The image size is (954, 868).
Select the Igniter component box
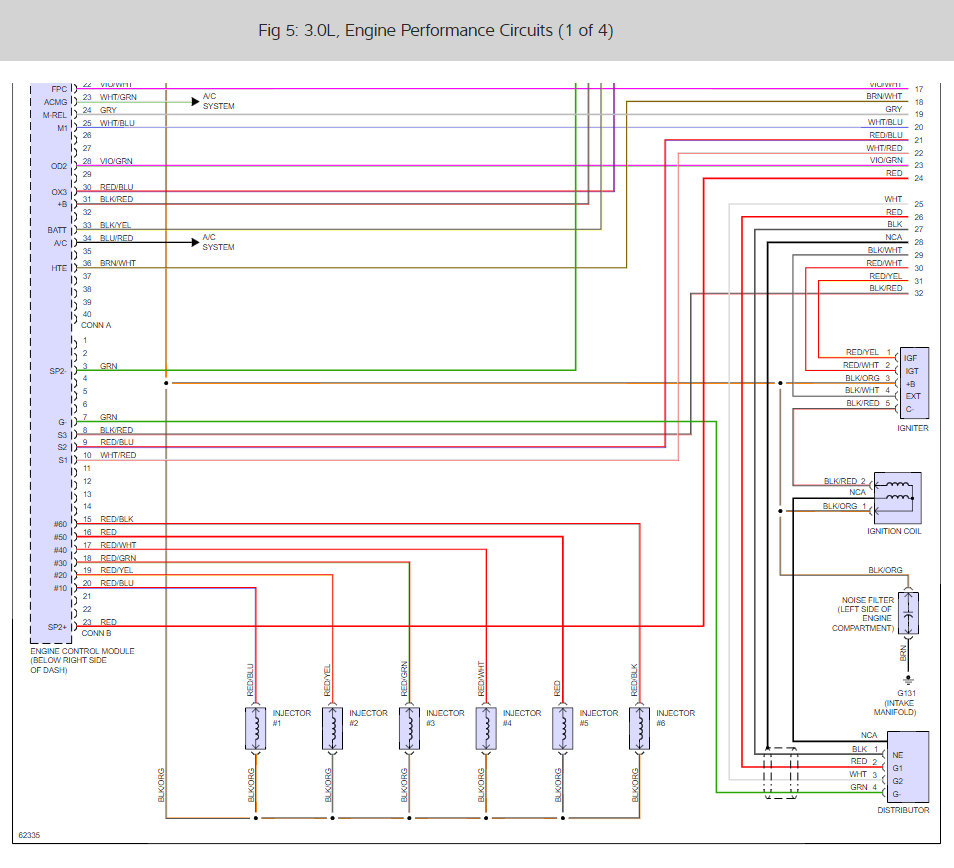[914, 382]
